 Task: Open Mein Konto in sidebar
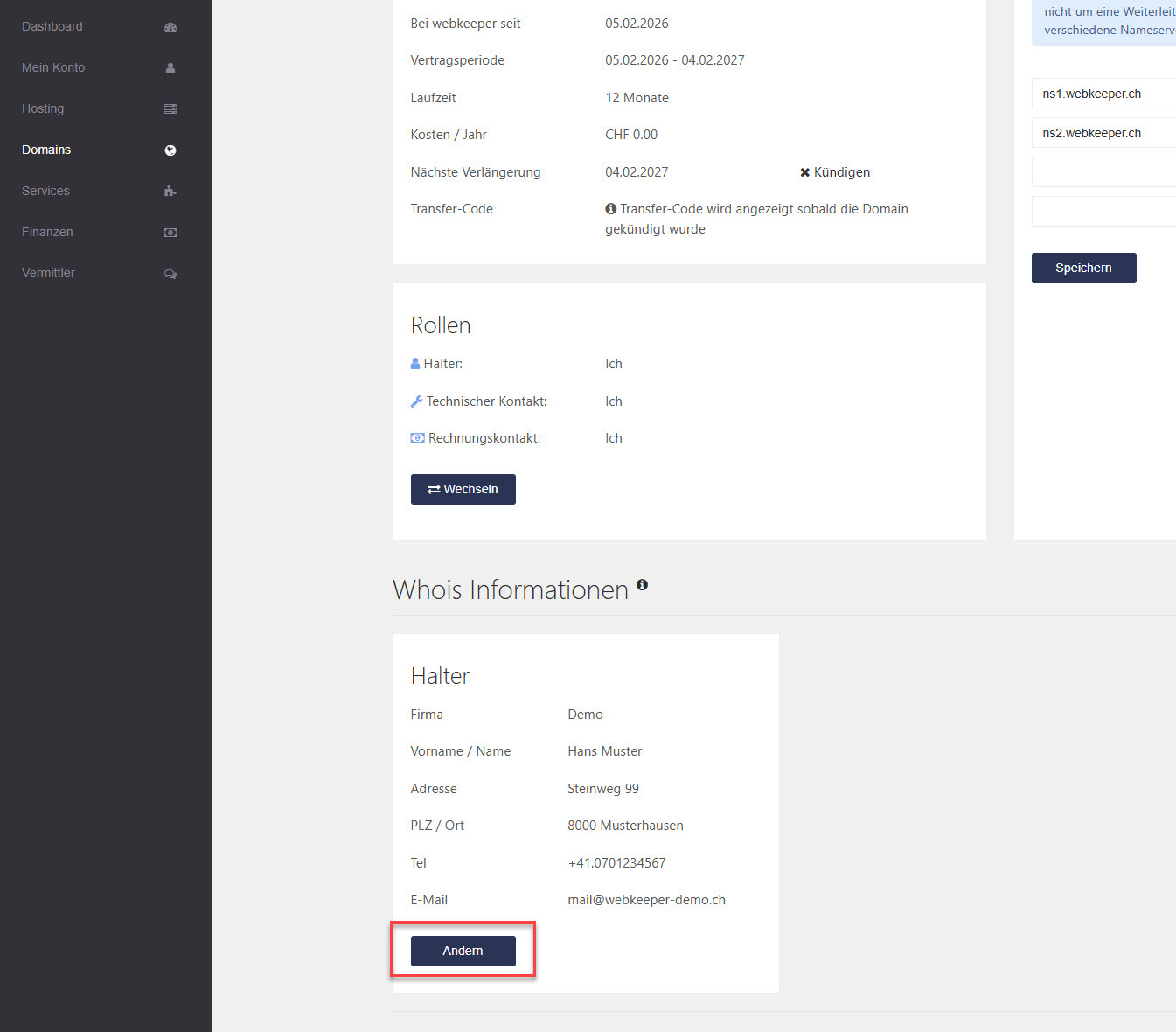(x=53, y=68)
